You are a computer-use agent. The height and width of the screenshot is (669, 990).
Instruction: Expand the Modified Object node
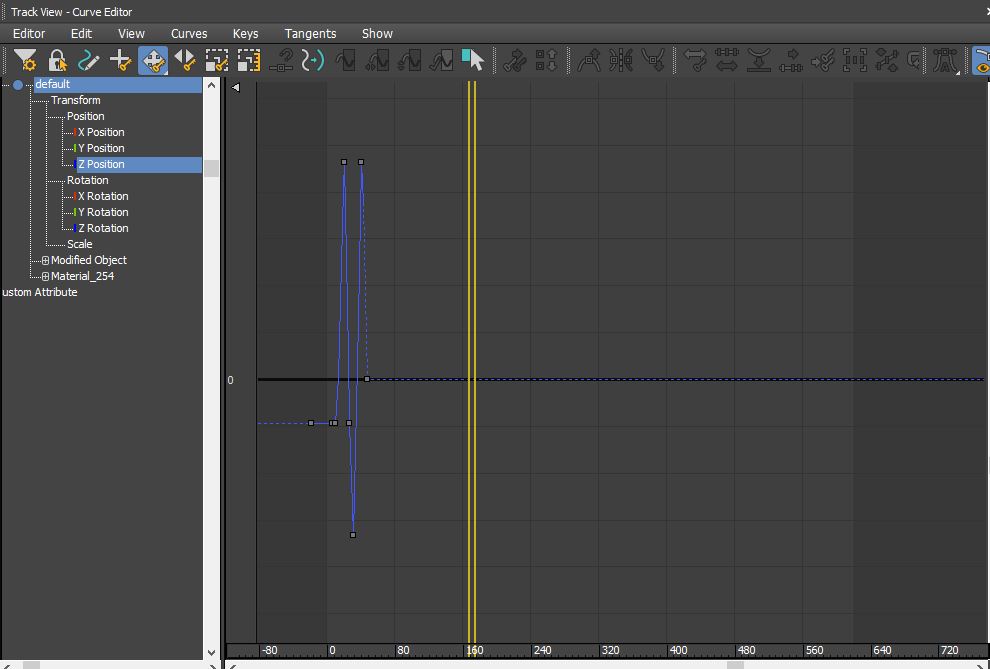coord(45,260)
